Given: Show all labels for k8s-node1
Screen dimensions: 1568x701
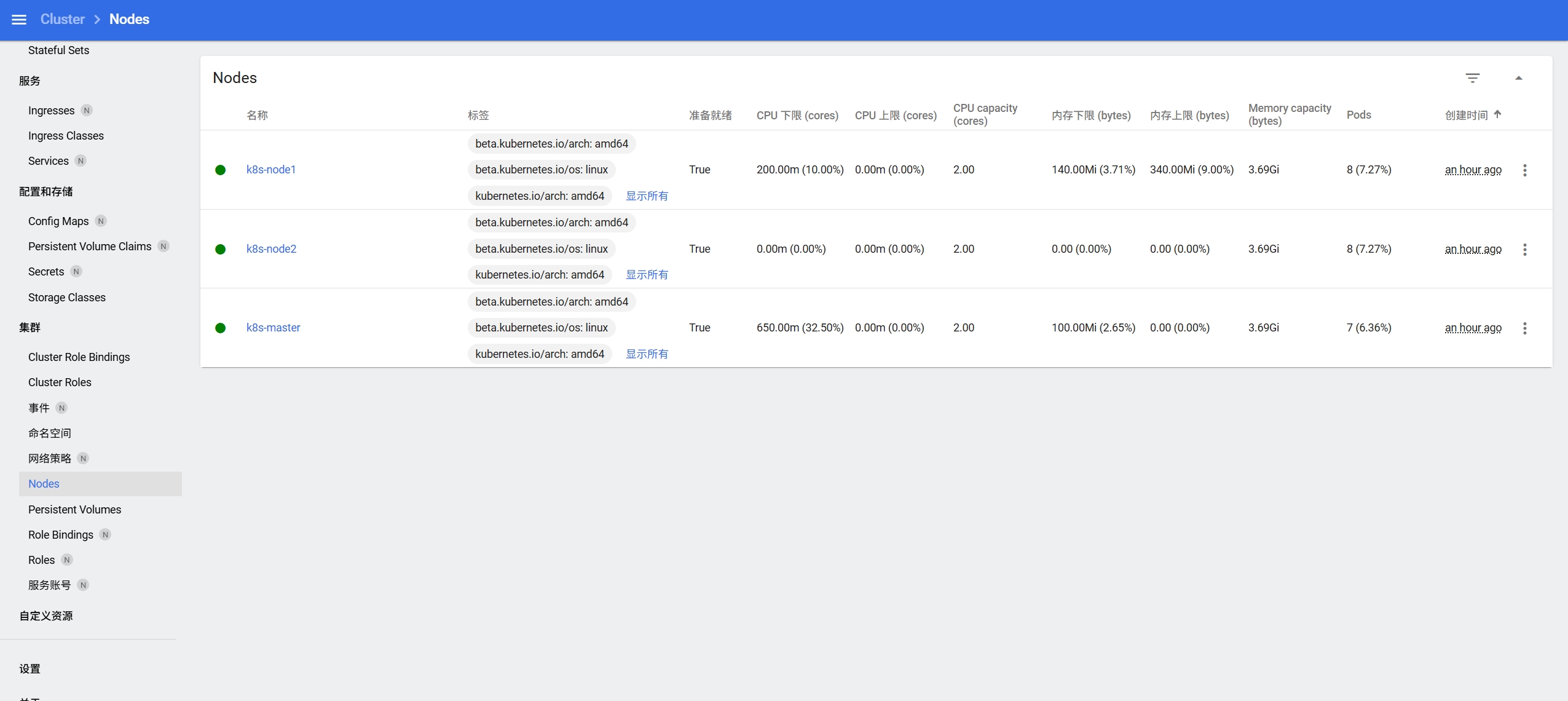Looking at the screenshot, I should point(647,196).
